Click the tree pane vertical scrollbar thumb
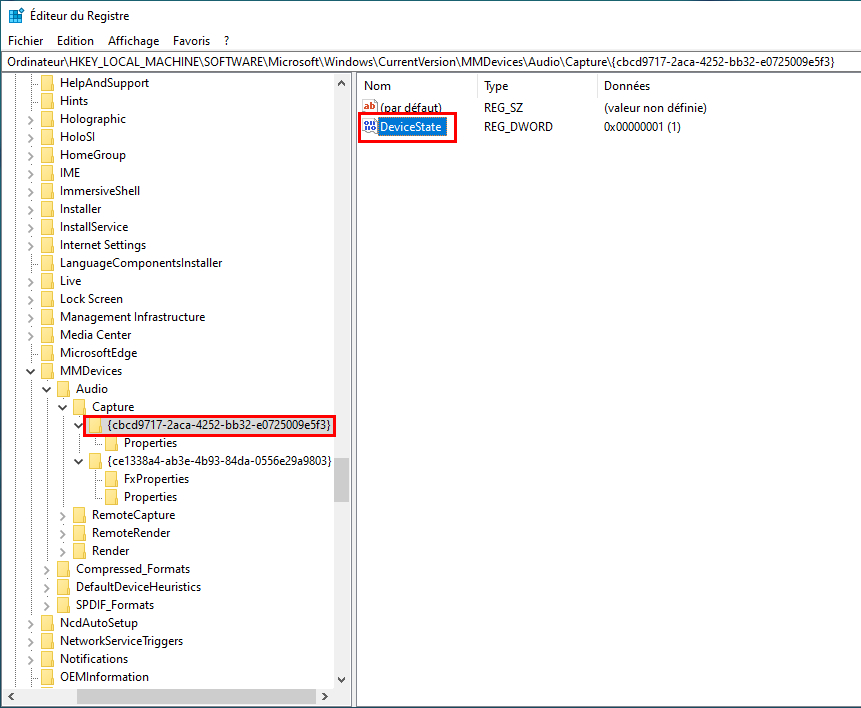The image size is (861, 708). (342, 480)
